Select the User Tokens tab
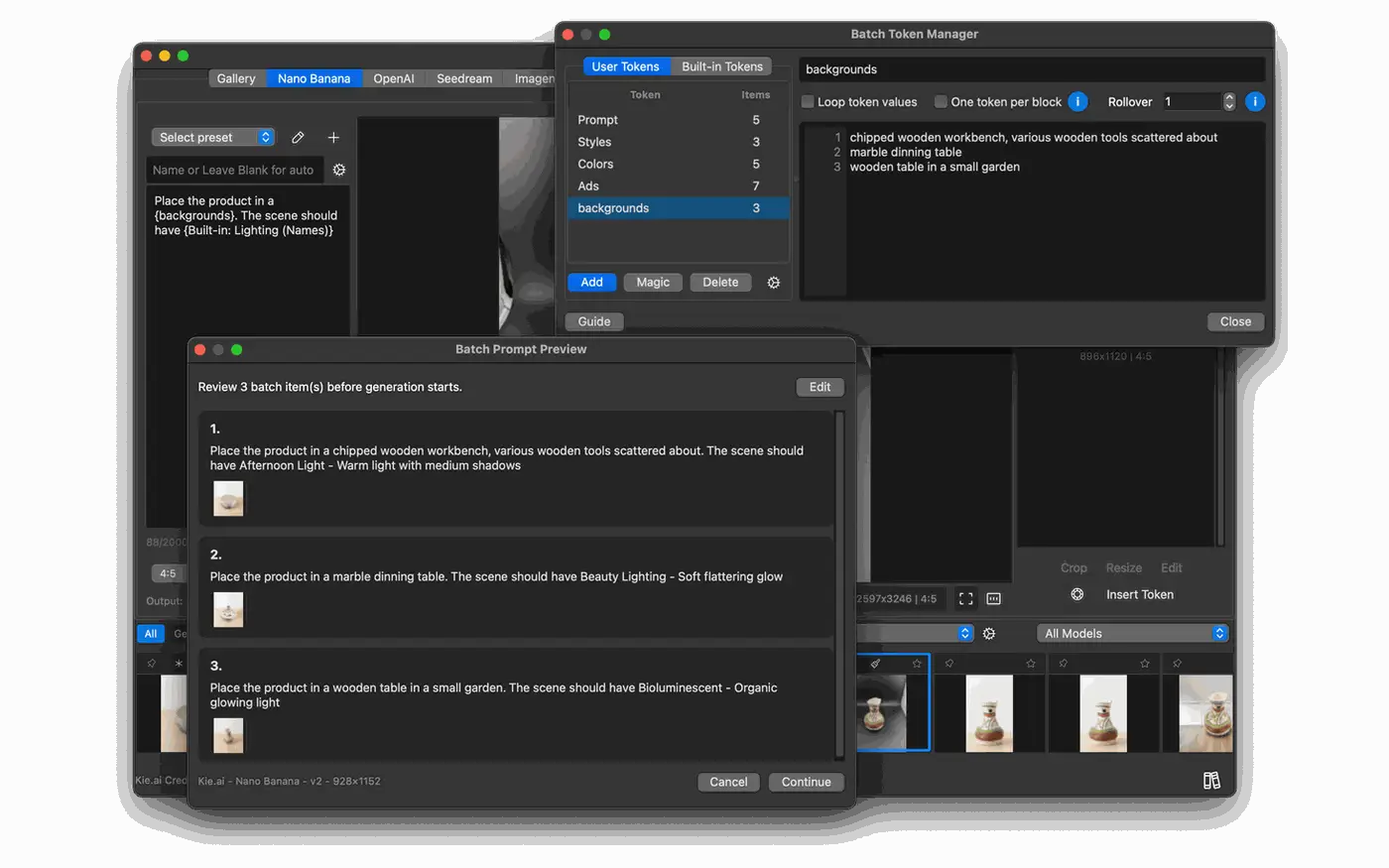Screen dimensions: 1389x868 pyautogui.click(x=625, y=66)
